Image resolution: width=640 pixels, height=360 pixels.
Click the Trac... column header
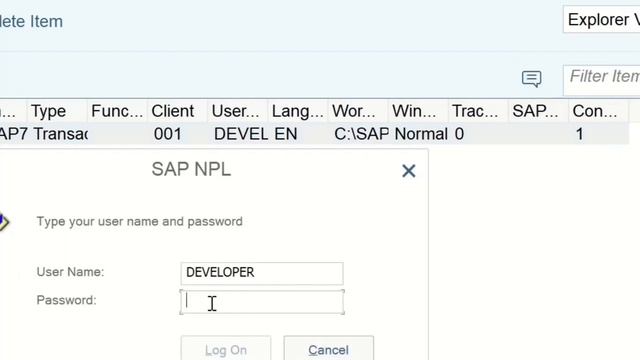478,111
